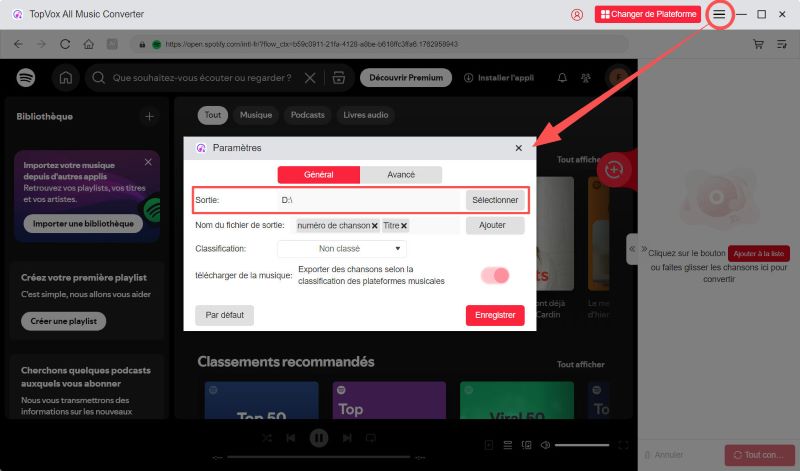Viewport: 800px width, 471px height.
Task: Reload the page with the refresh icon
Action: (65, 44)
